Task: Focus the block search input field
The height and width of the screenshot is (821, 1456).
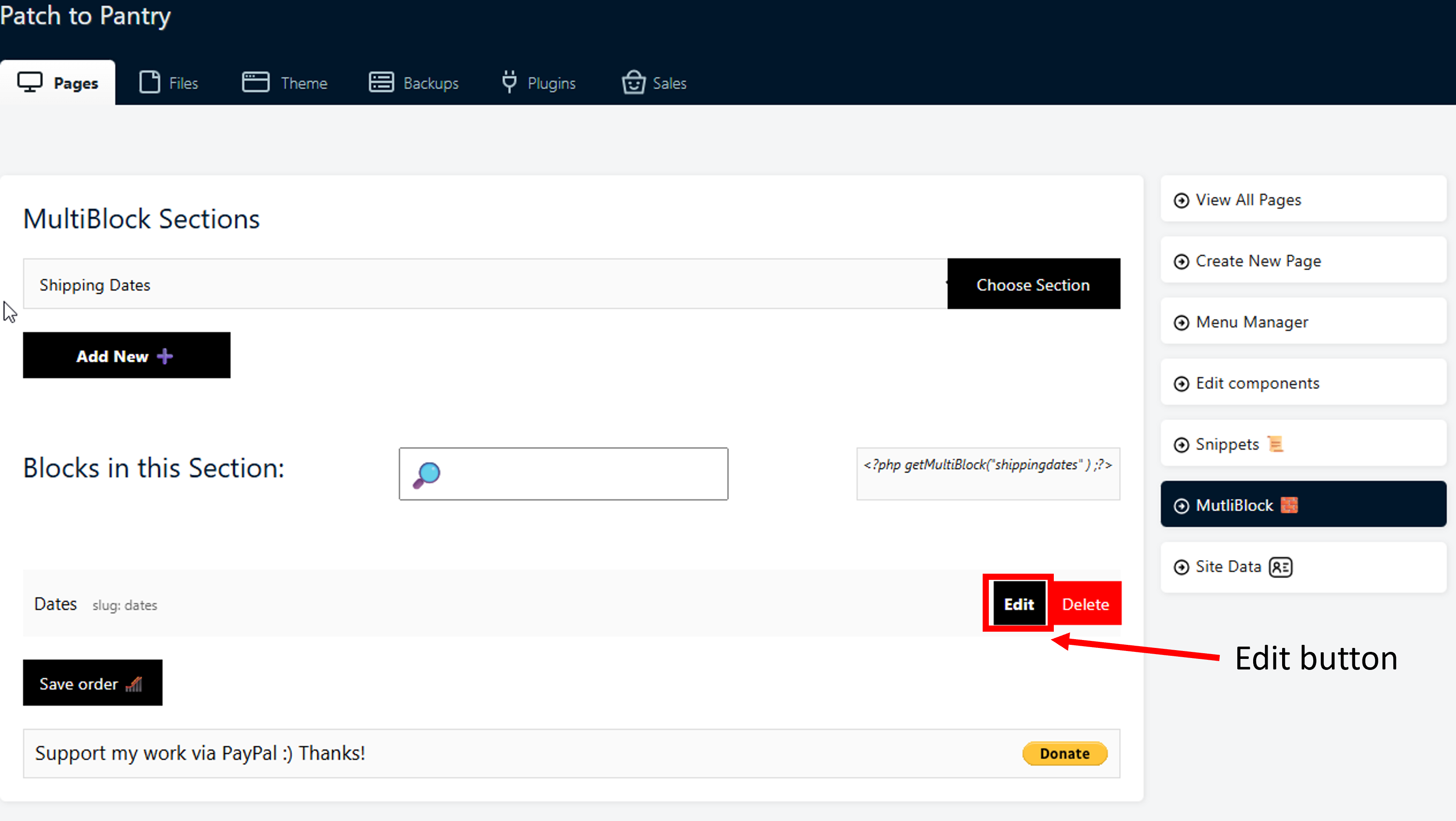Action: 563,474
